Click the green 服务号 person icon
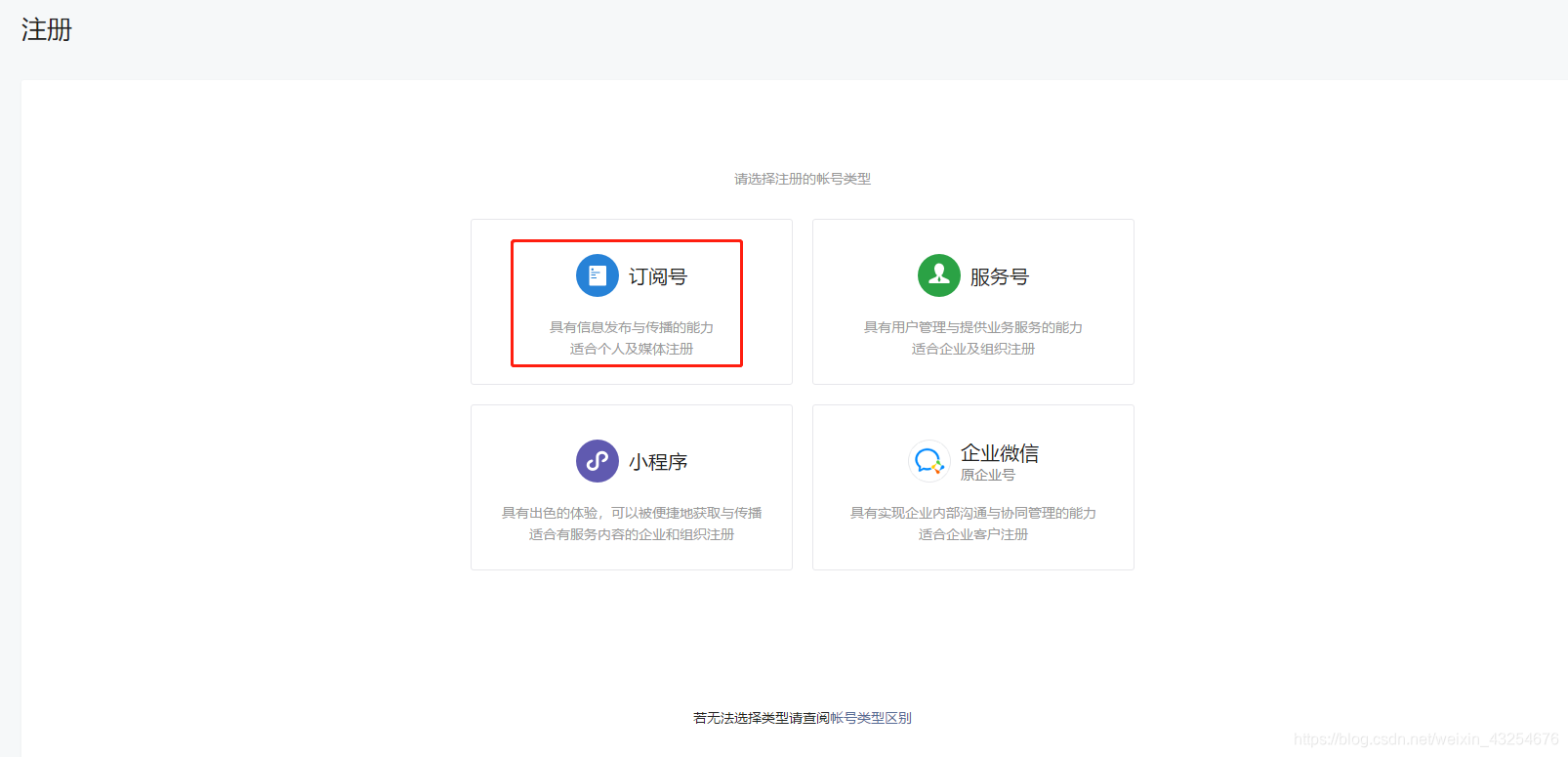This screenshot has height=757, width=1568. click(x=939, y=275)
